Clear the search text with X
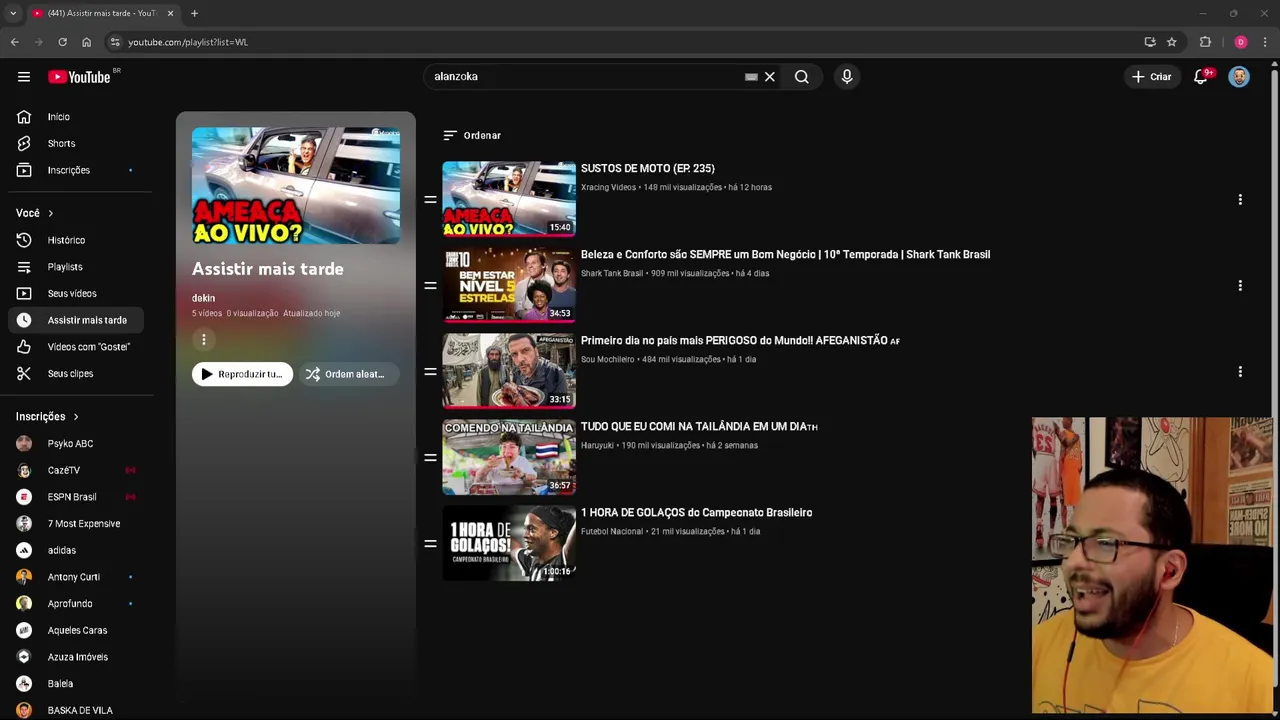This screenshot has height=720, width=1280. point(770,77)
